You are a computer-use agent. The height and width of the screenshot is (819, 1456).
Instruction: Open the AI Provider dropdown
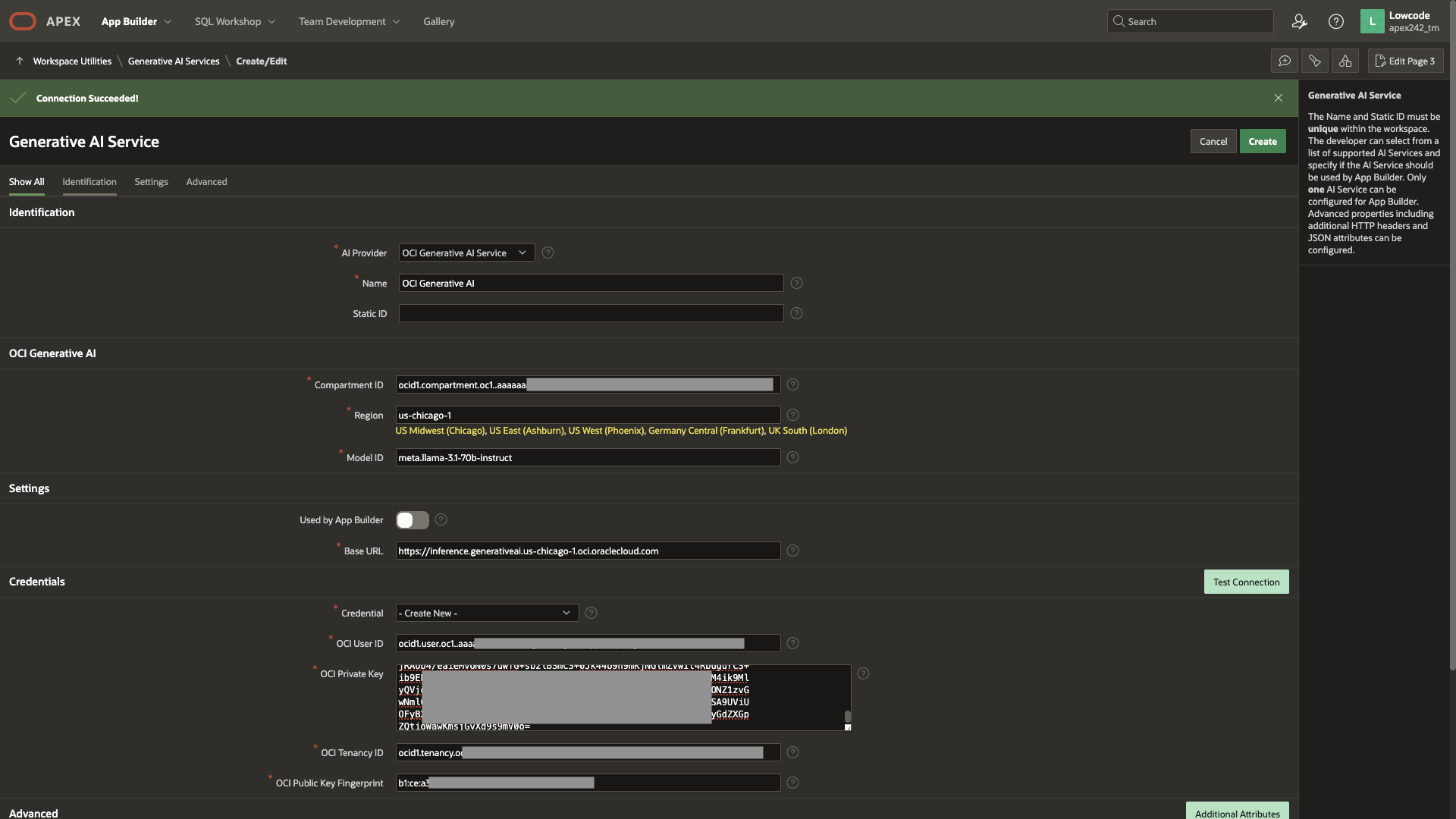pyautogui.click(x=466, y=253)
